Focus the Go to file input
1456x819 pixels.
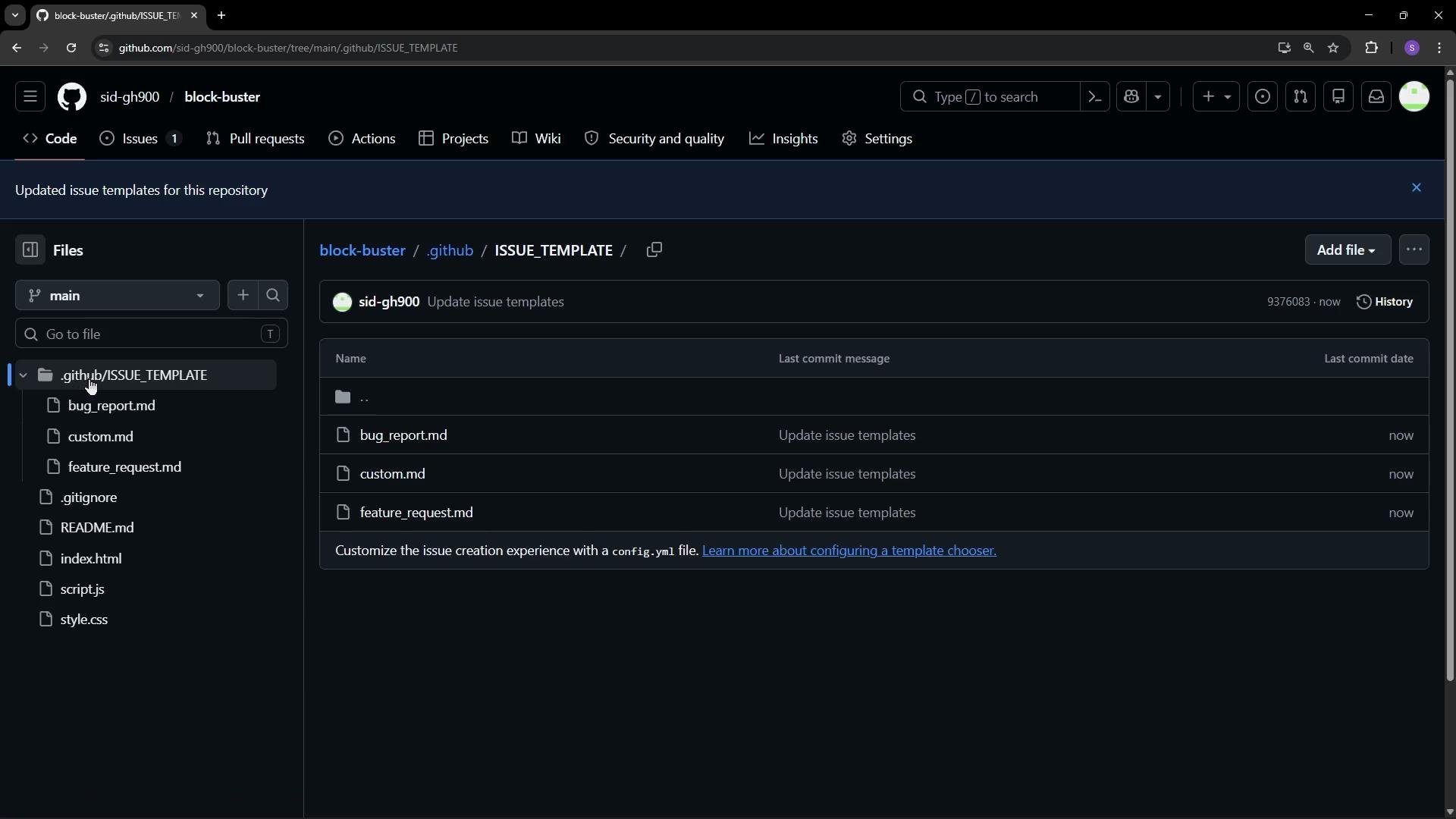click(x=152, y=334)
